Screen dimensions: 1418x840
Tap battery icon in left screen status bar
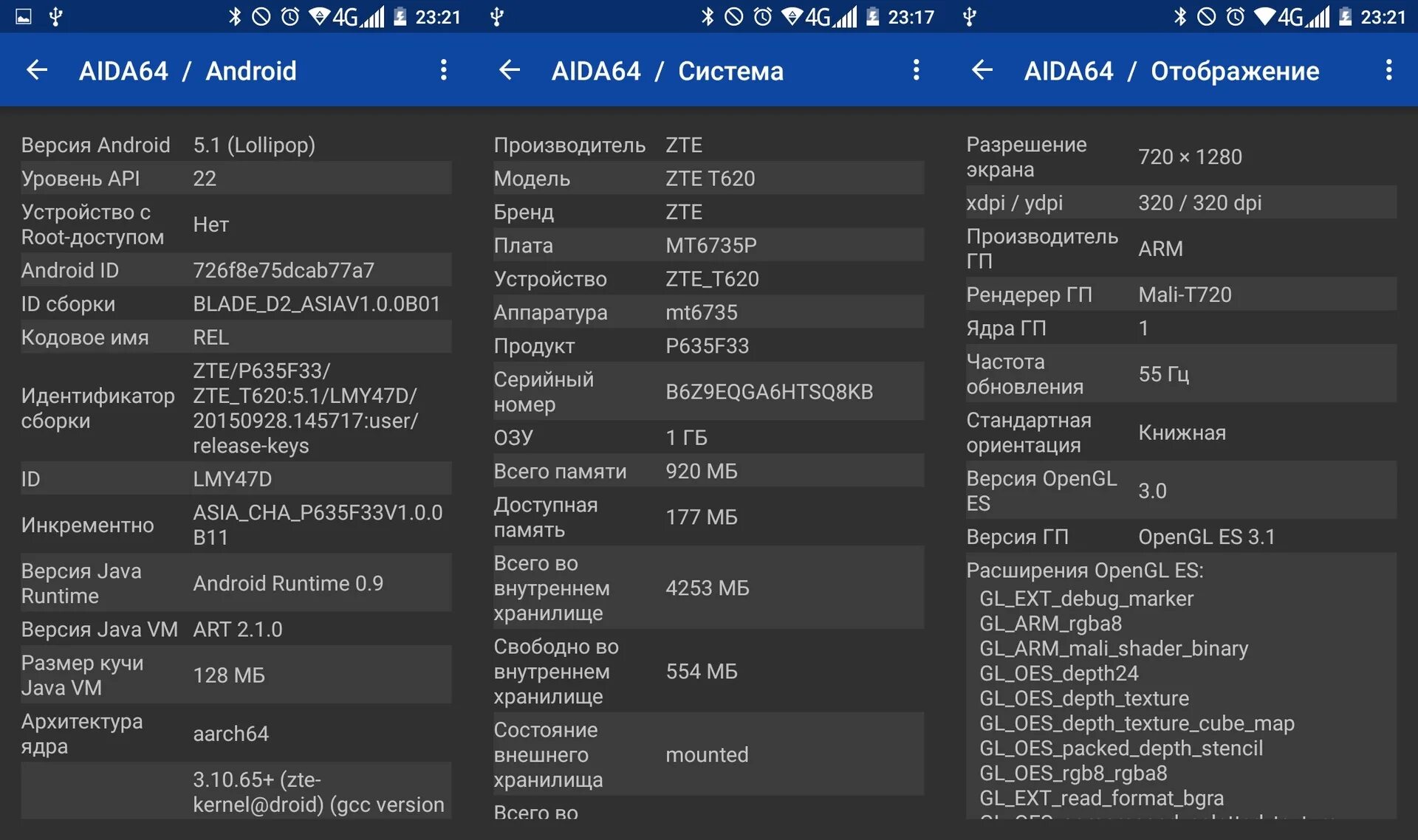pyautogui.click(x=400, y=16)
